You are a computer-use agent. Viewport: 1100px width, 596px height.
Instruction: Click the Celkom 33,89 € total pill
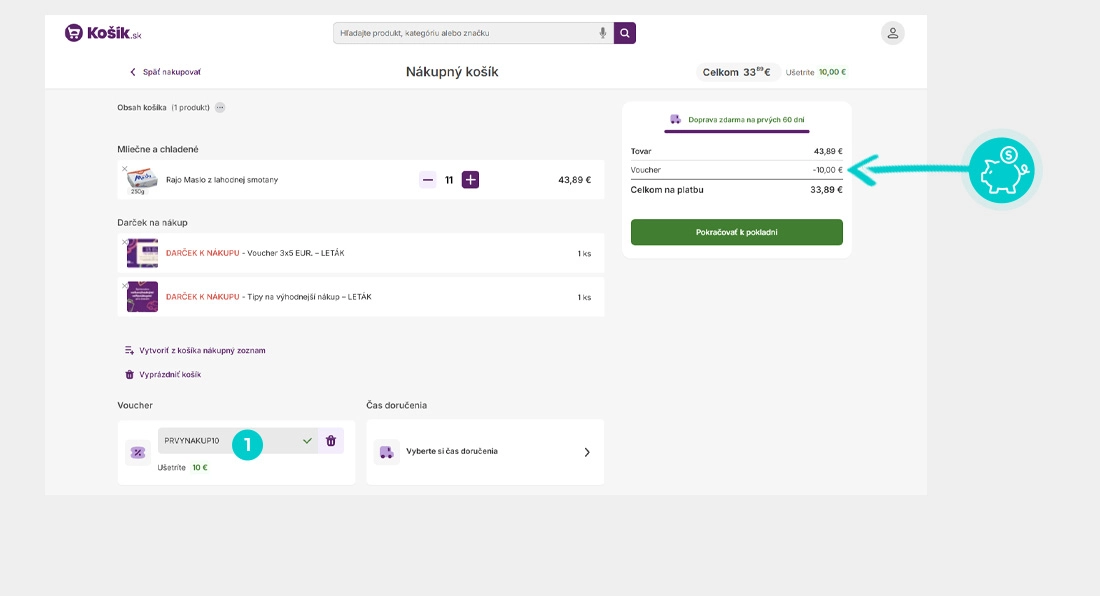(737, 72)
